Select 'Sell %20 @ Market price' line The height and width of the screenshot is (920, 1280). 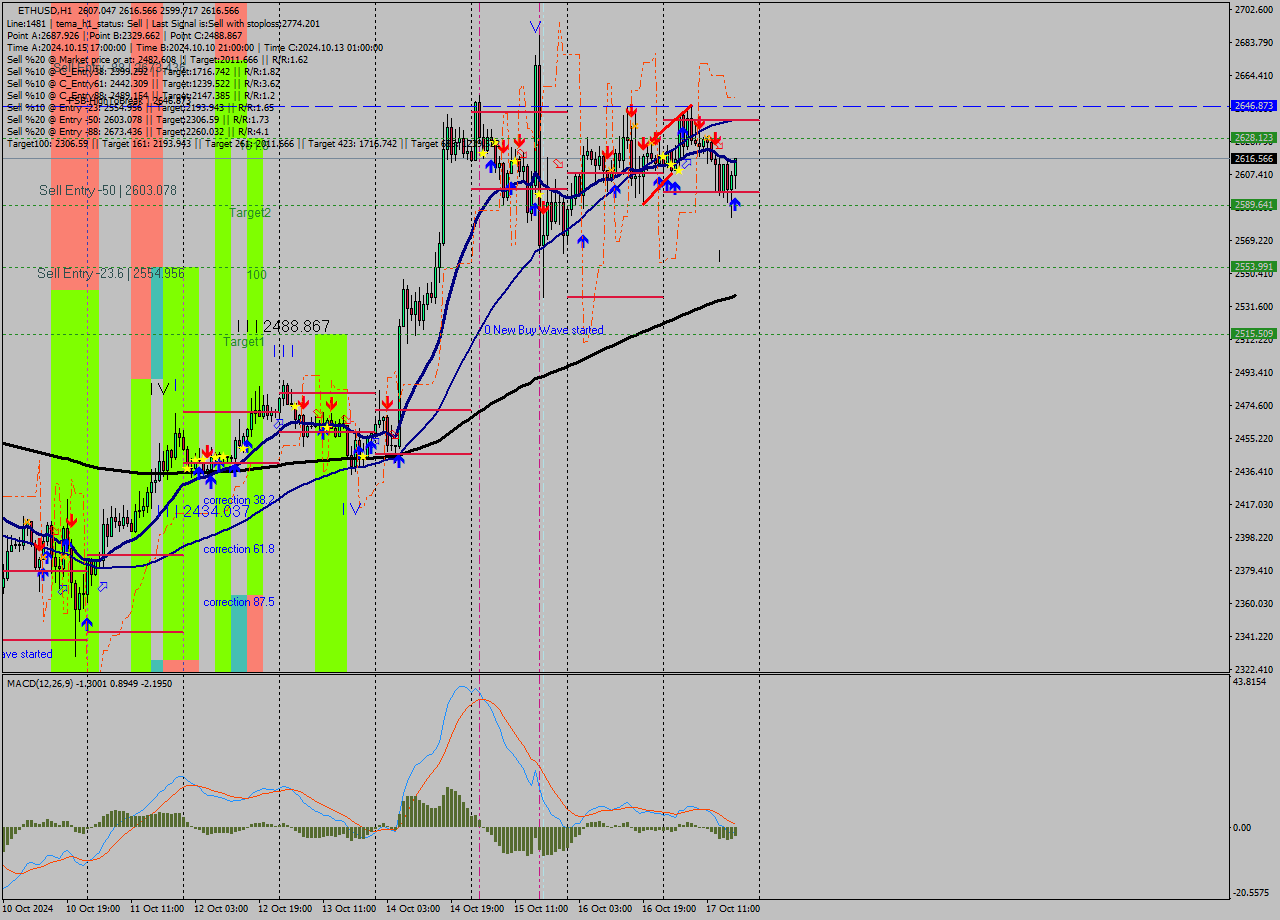click(157, 59)
